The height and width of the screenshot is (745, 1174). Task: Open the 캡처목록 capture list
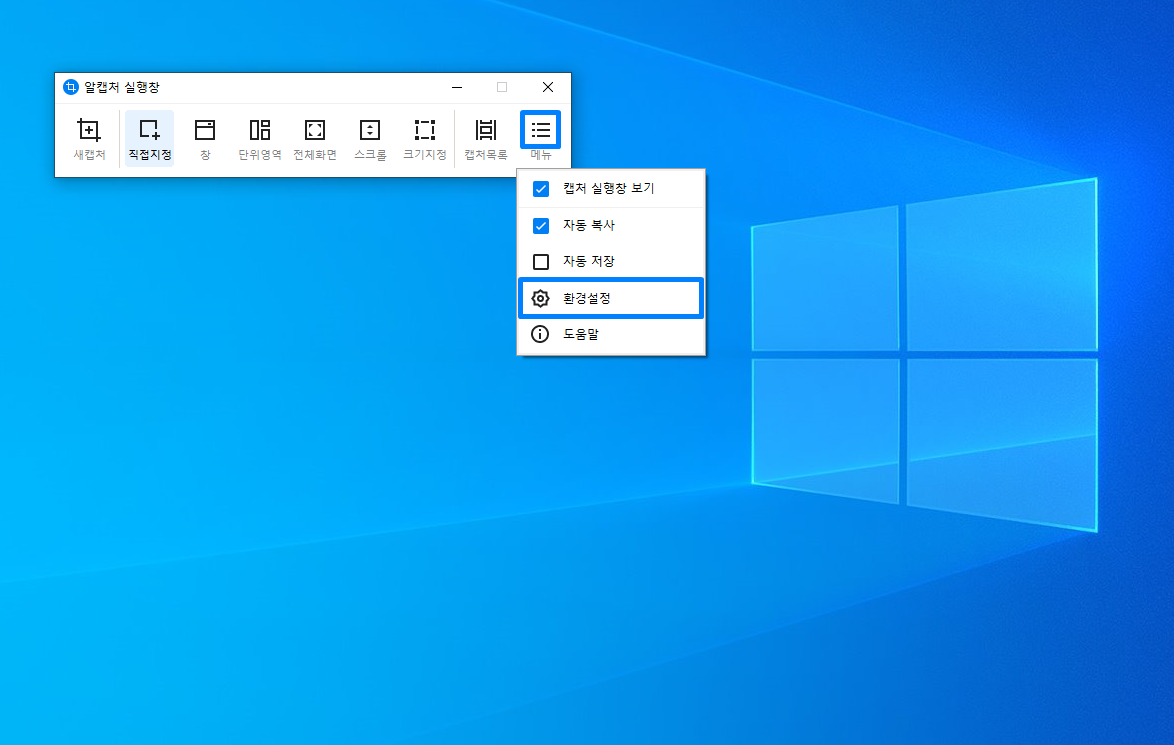(485, 139)
